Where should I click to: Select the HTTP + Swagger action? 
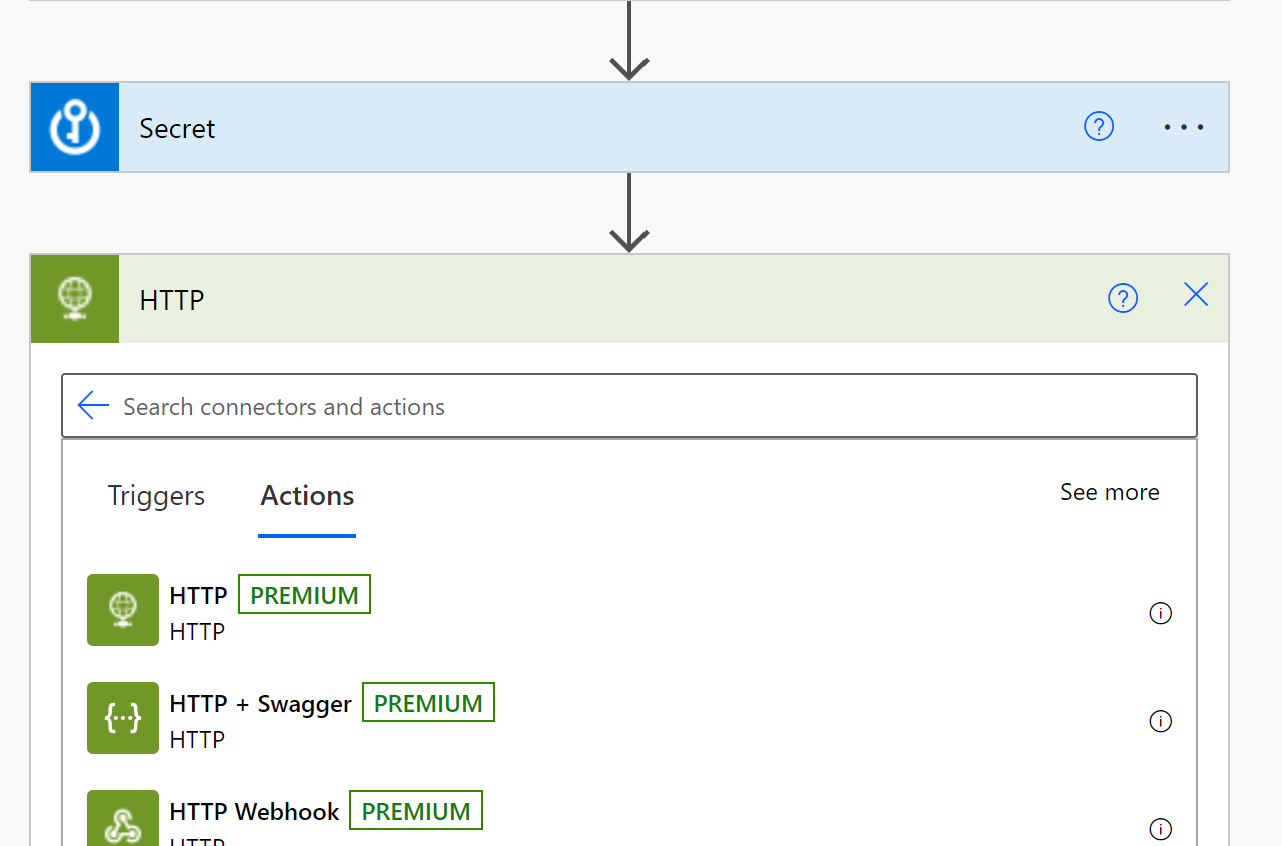tap(261, 704)
